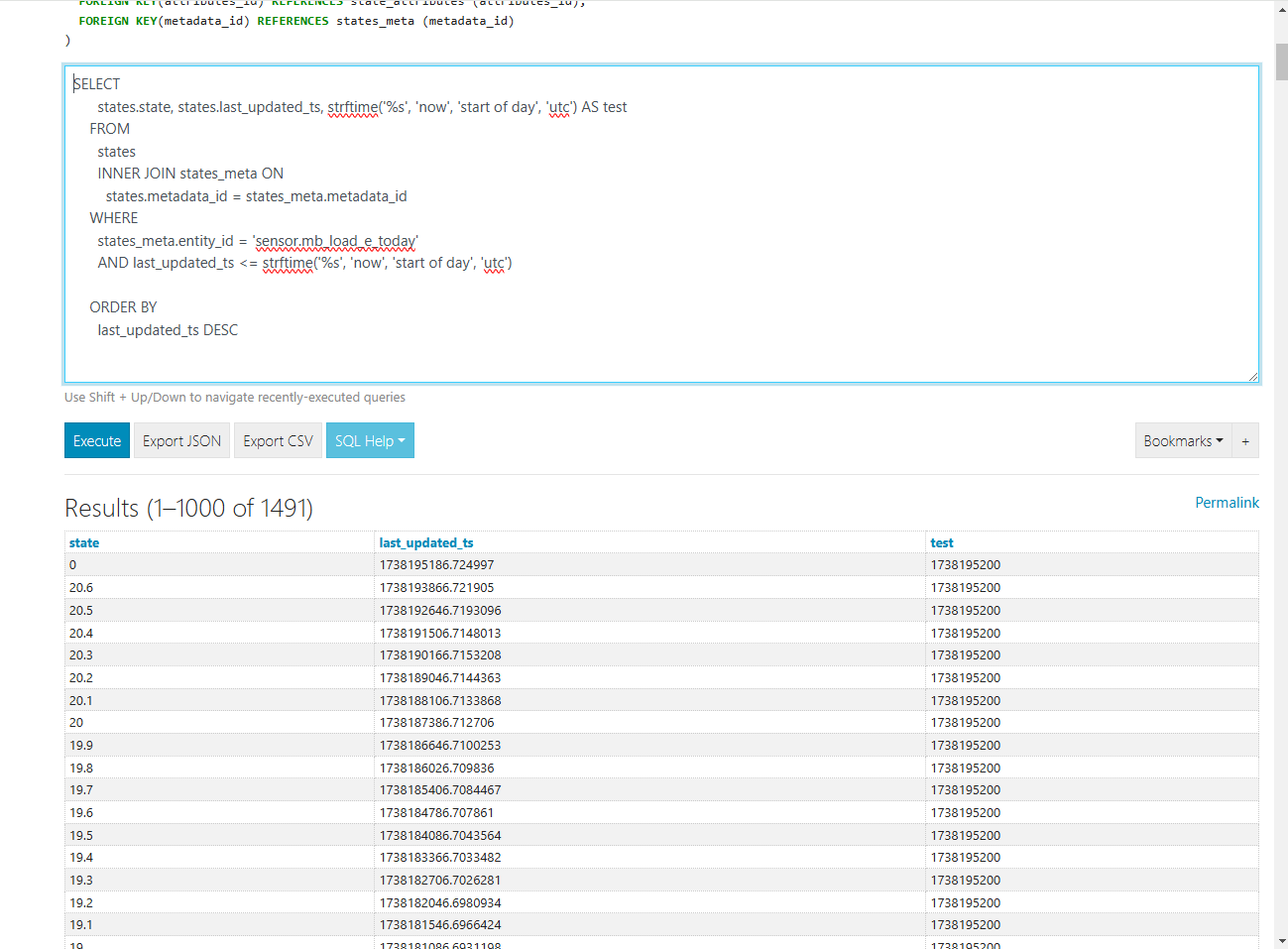The width and height of the screenshot is (1288, 949).
Task: Open the SQL Help dropdown
Action: 363,440
